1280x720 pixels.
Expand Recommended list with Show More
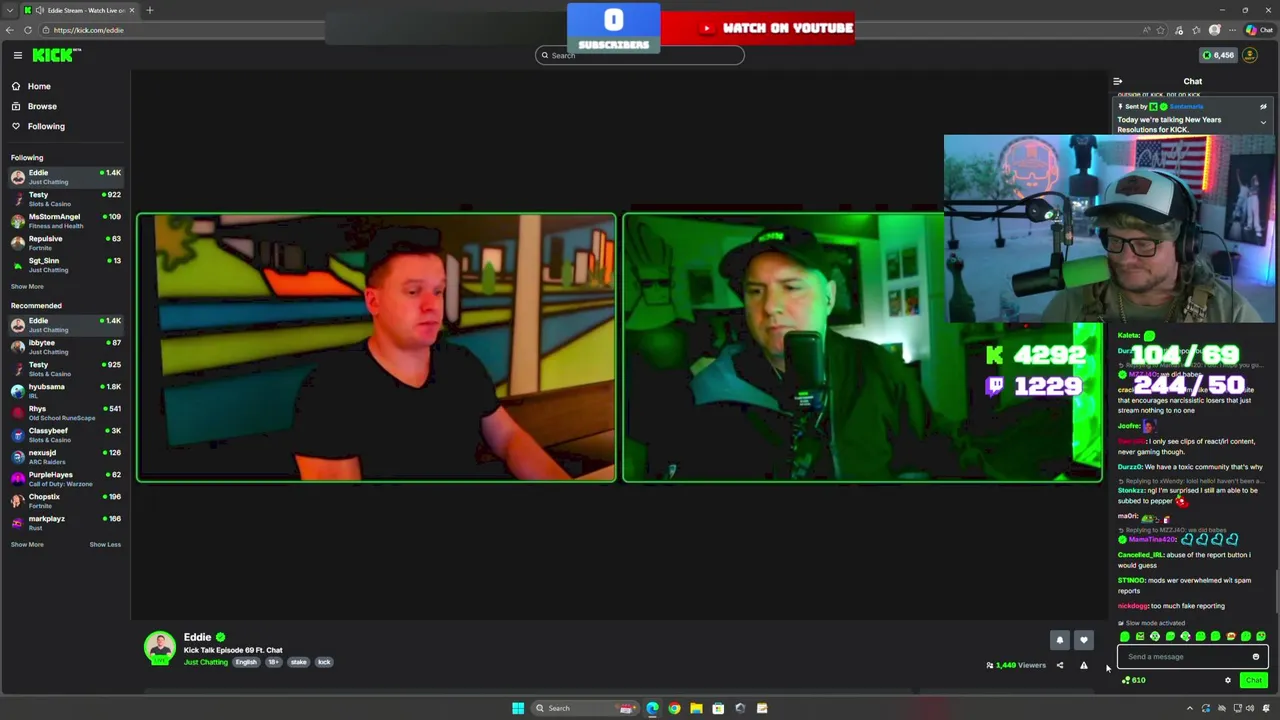click(x=27, y=544)
